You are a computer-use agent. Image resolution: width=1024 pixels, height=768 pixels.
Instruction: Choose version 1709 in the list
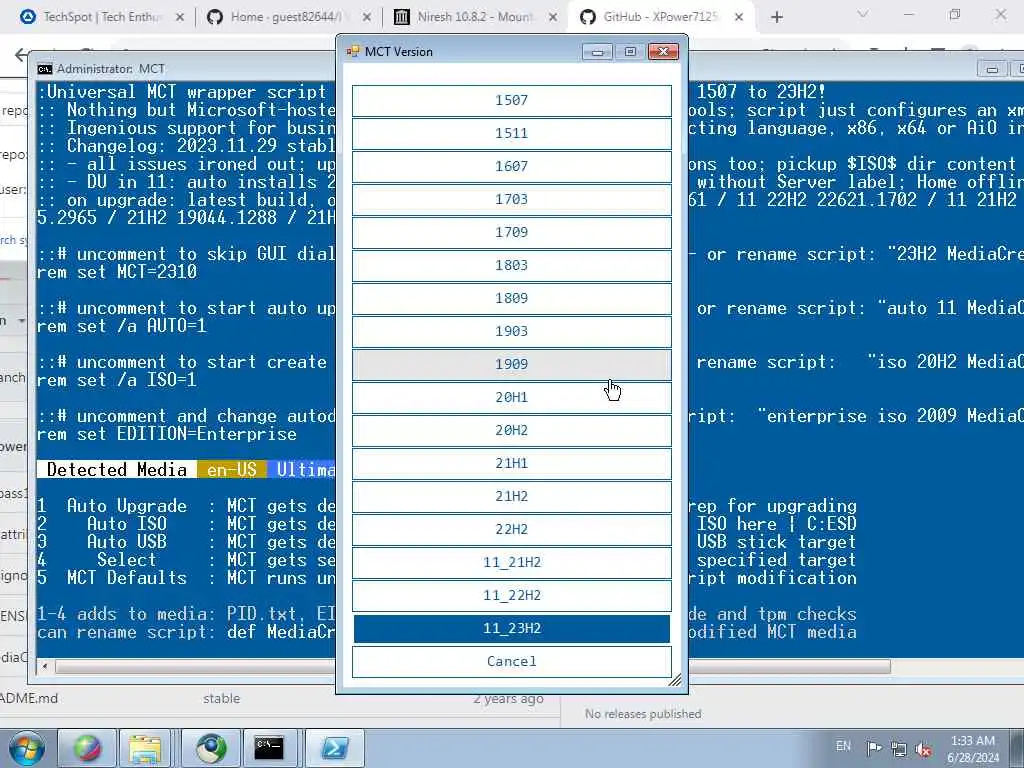pos(511,232)
